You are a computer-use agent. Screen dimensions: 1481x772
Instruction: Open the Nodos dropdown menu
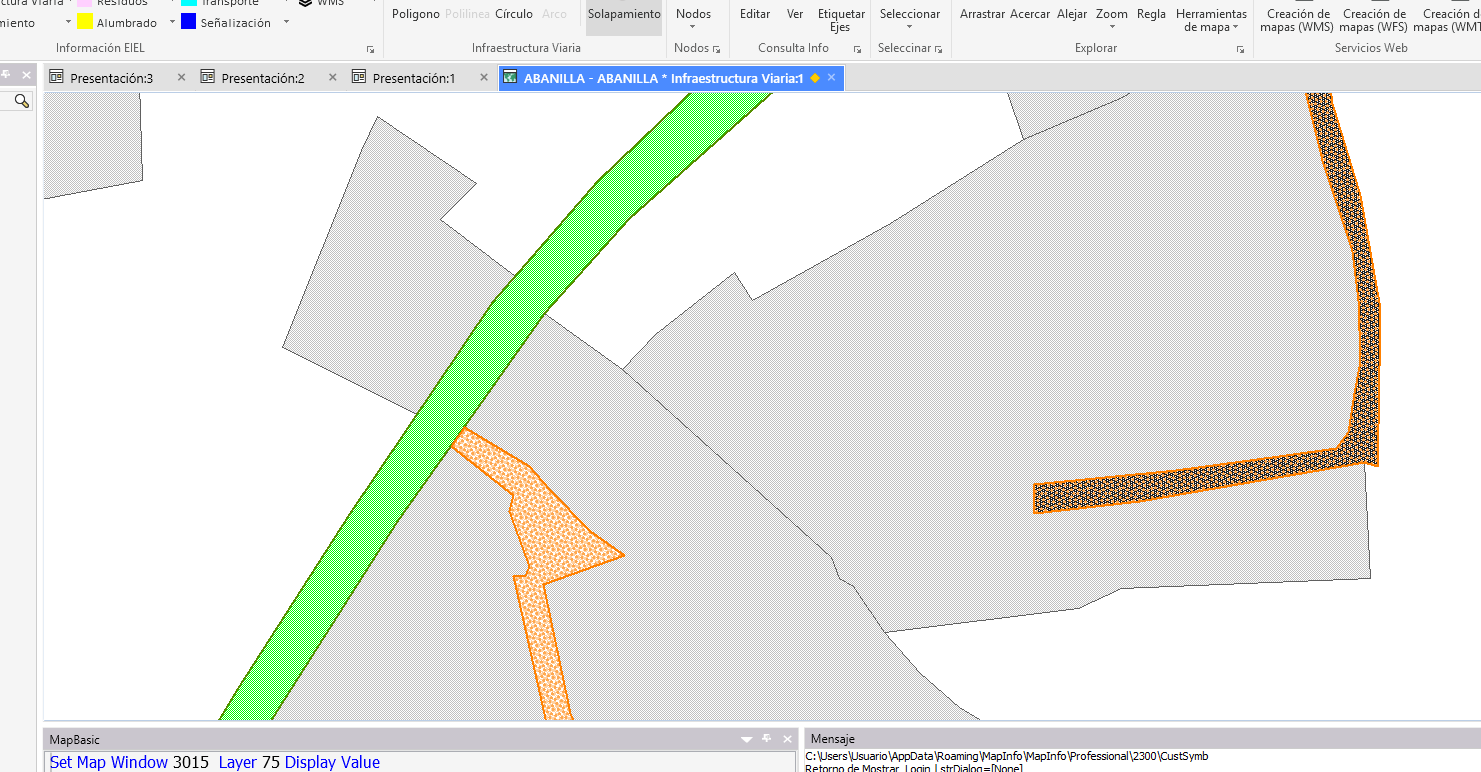[693, 18]
